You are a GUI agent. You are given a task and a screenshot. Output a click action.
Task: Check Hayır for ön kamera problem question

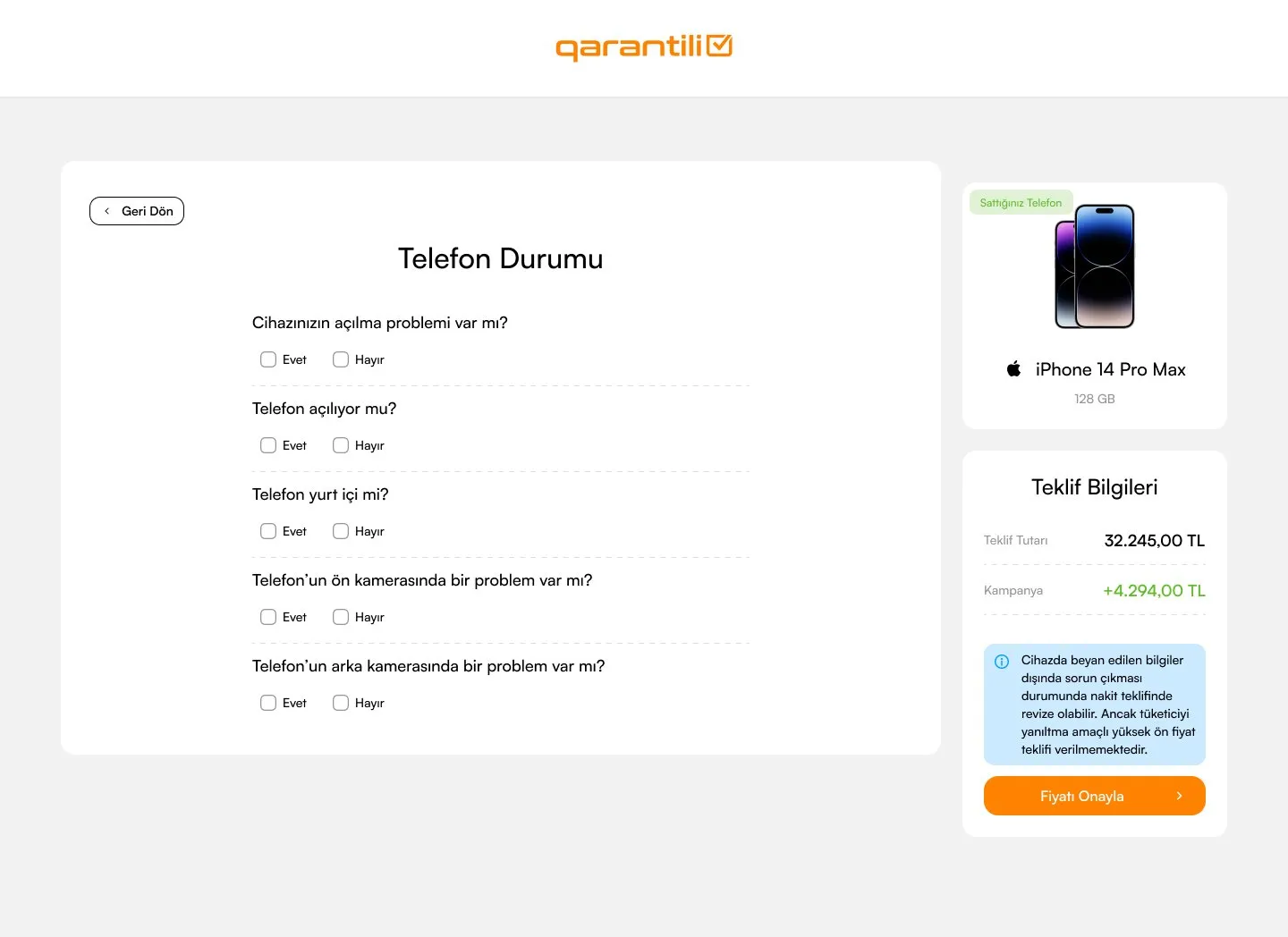[341, 617]
